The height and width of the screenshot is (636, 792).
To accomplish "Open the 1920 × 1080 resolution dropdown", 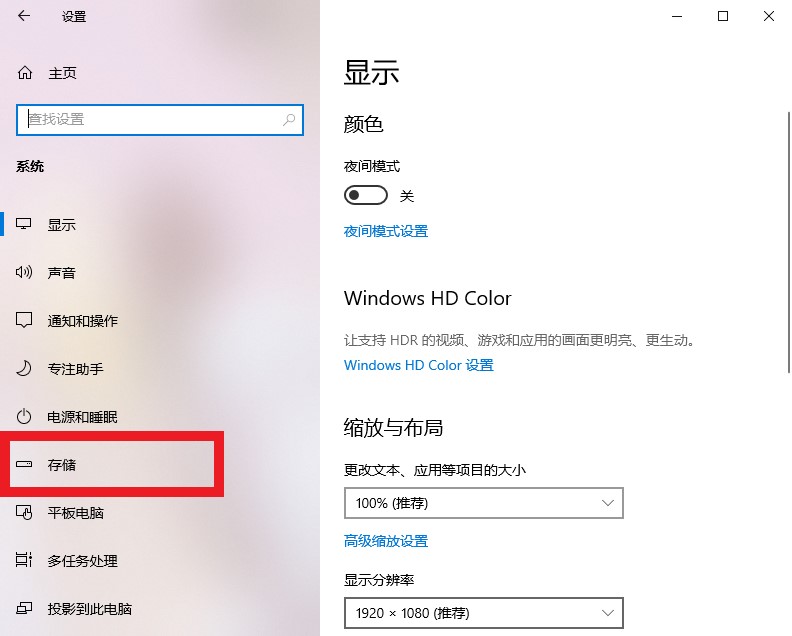I will 483,613.
